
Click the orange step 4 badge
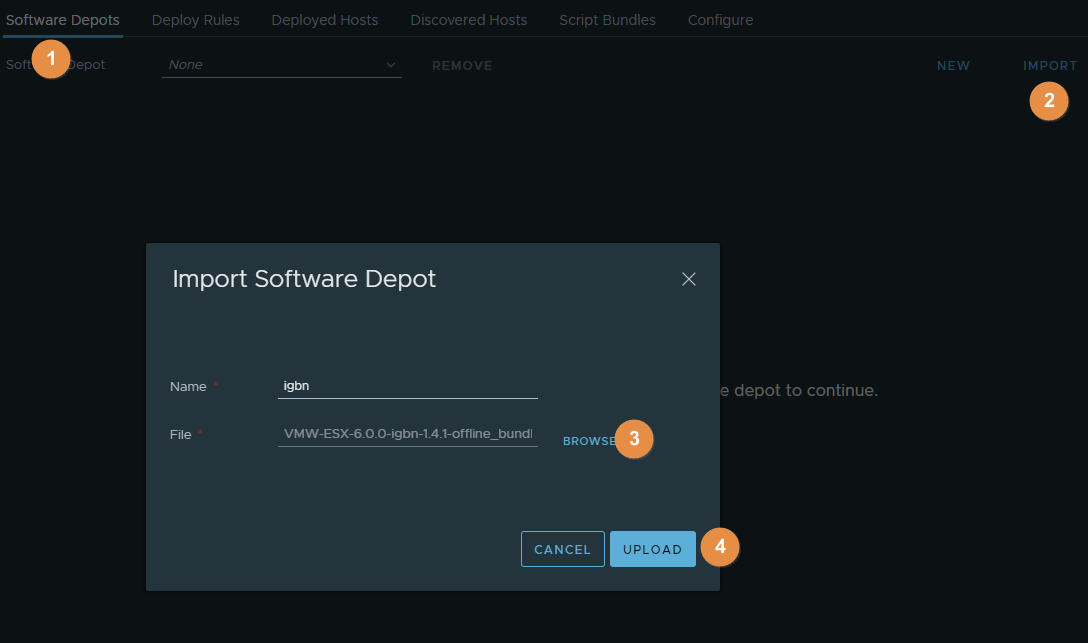coord(720,547)
